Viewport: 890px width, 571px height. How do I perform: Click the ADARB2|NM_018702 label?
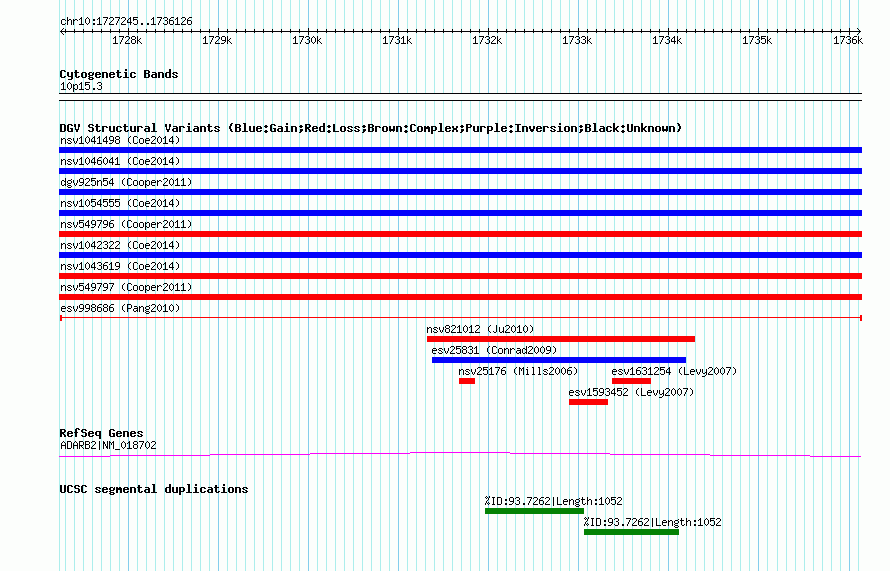tap(108, 446)
